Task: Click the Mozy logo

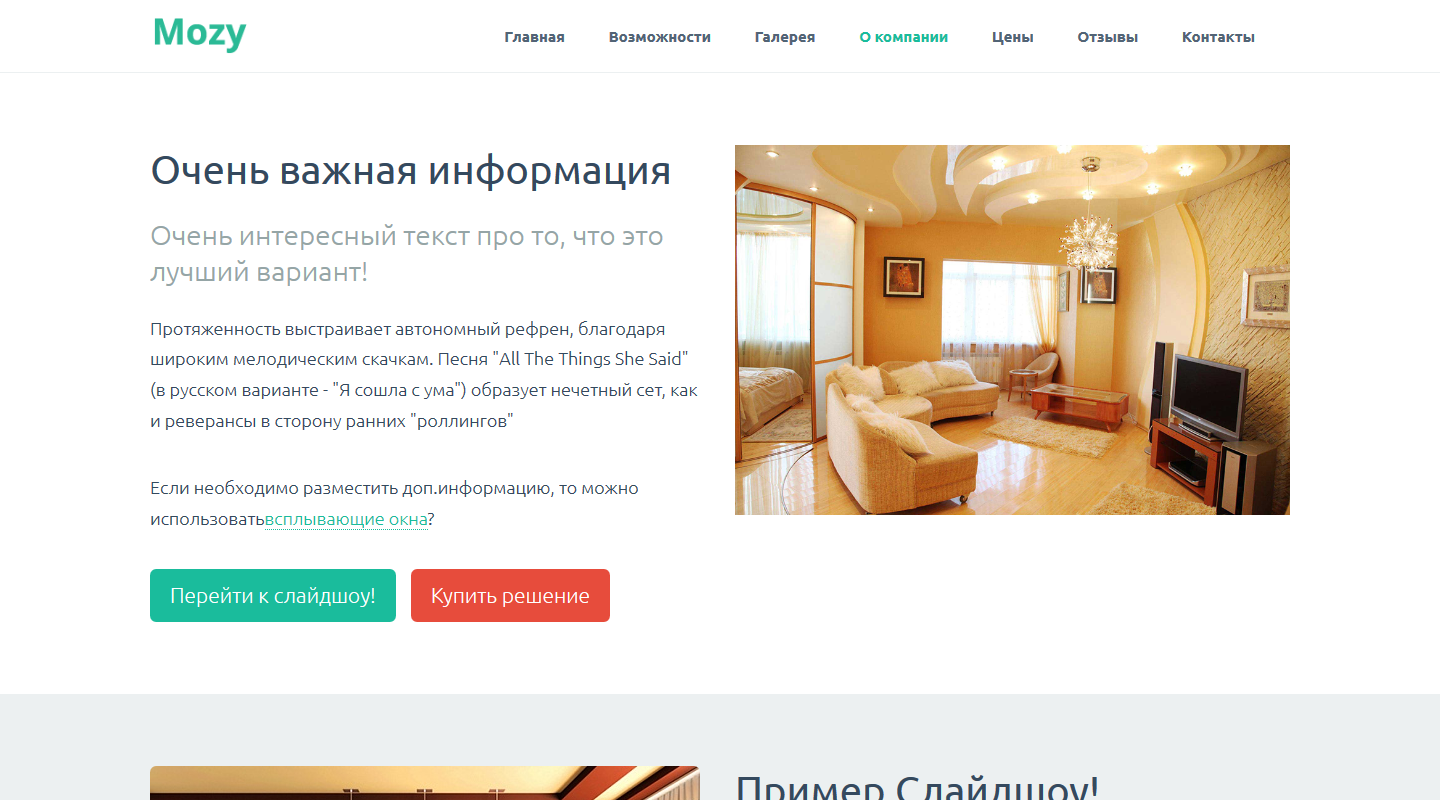Action: [199, 34]
